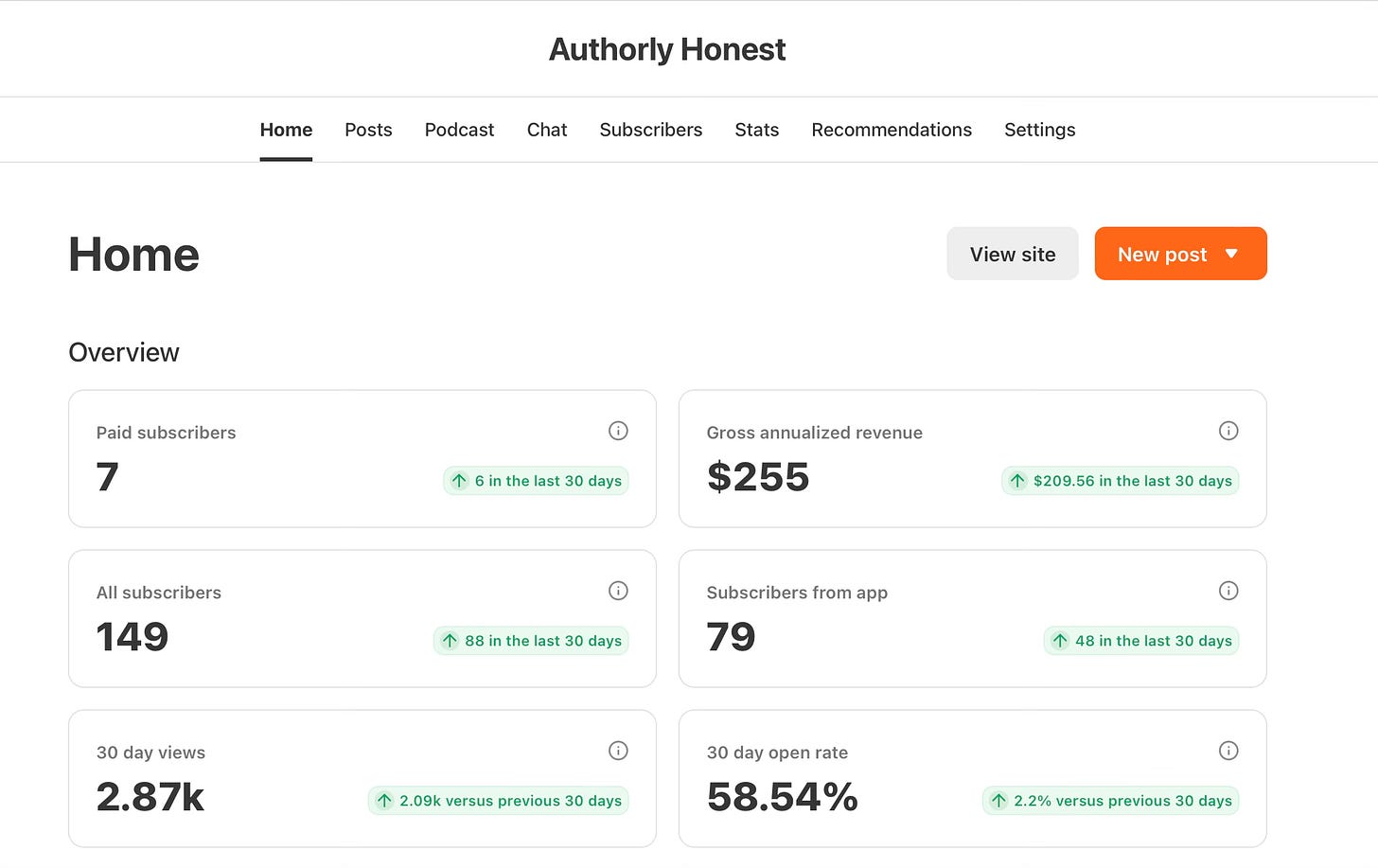Open the Posts tab

coord(368,130)
